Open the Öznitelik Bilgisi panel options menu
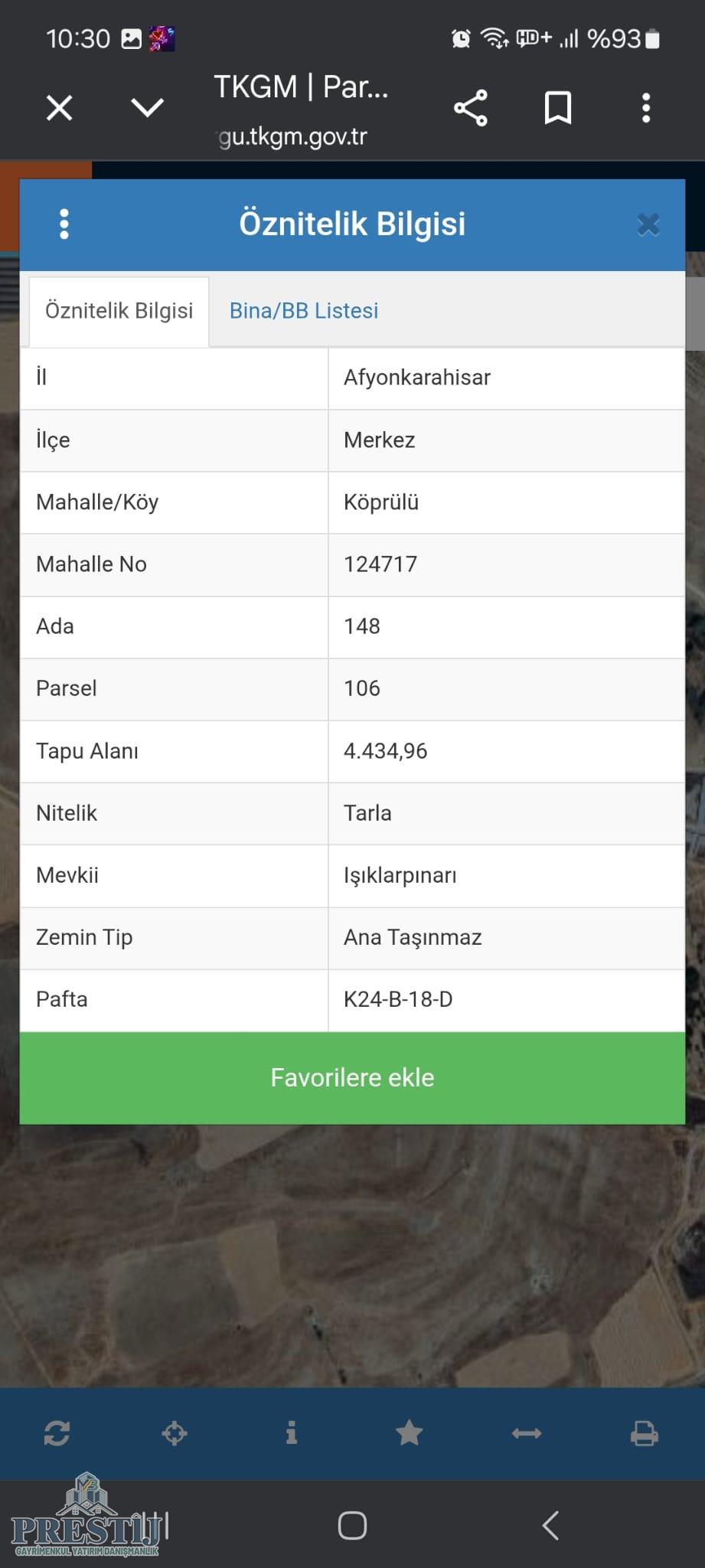705x1568 pixels. tap(64, 224)
